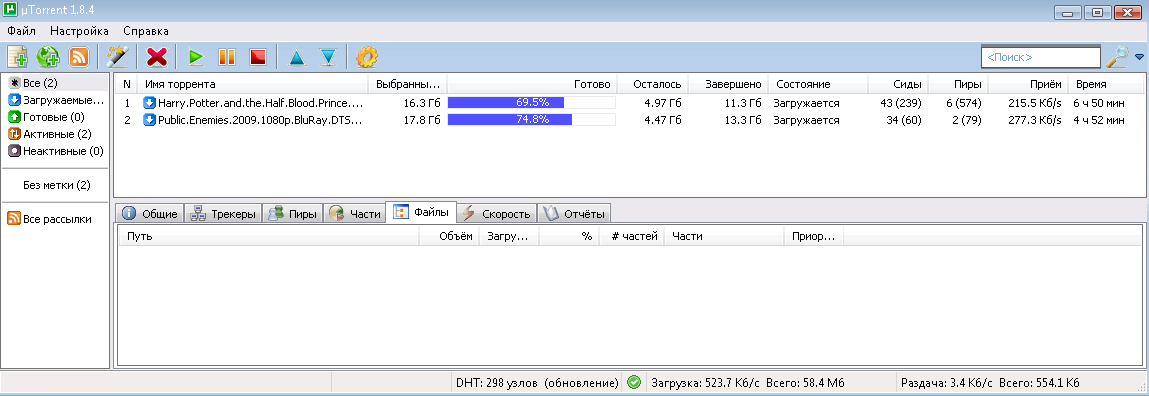
Task: Switch to the Файлы tab
Action: coord(421,212)
